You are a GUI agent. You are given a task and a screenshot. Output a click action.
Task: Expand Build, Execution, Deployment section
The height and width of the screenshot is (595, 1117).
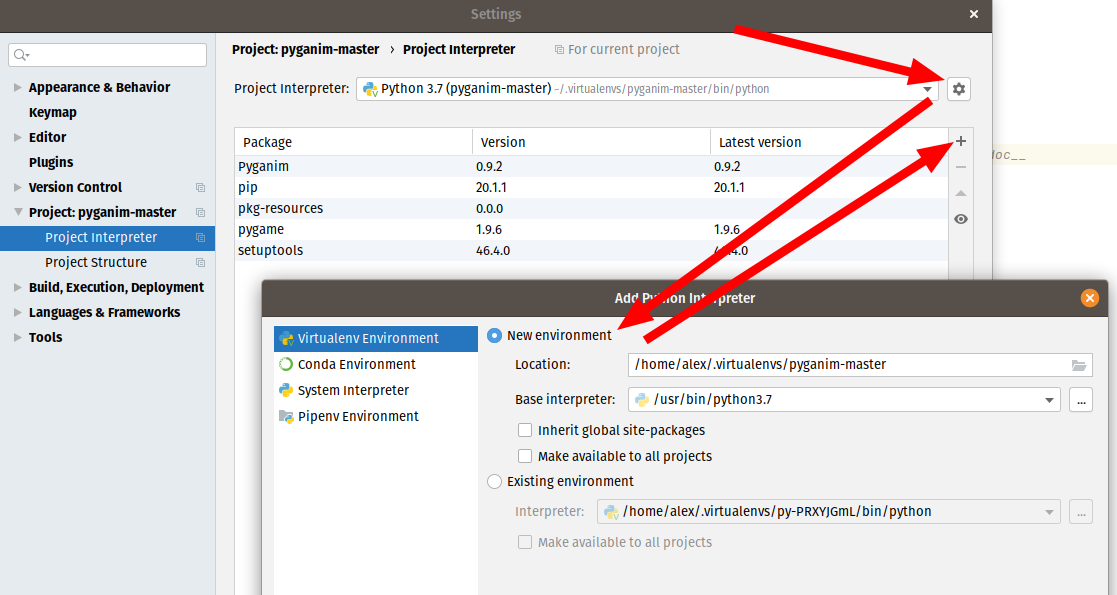[x=17, y=287]
